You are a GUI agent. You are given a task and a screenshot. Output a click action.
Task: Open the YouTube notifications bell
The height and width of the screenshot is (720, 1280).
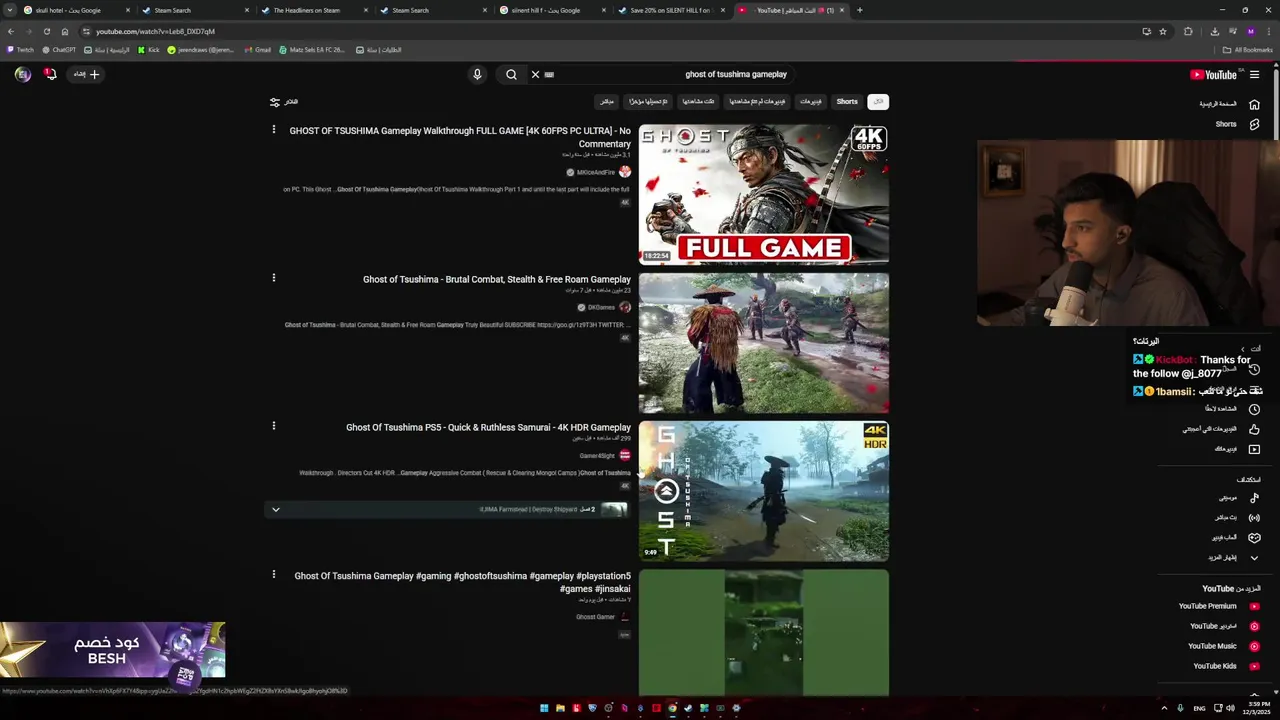(50, 74)
